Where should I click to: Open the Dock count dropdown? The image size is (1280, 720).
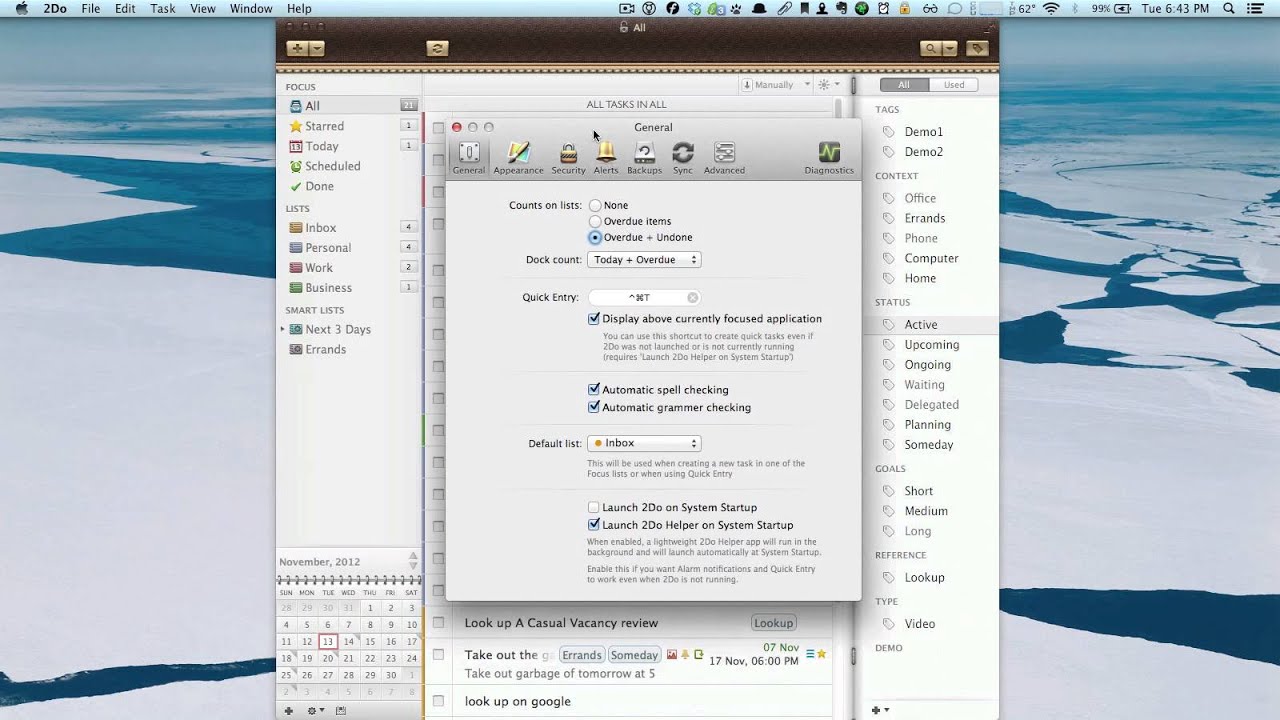point(643,259)
